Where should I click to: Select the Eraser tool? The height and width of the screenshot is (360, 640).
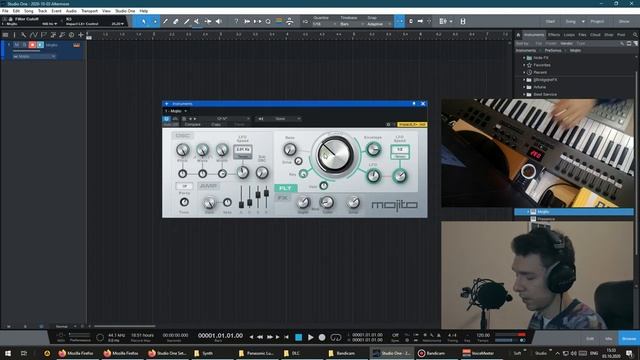coord(176,21)
